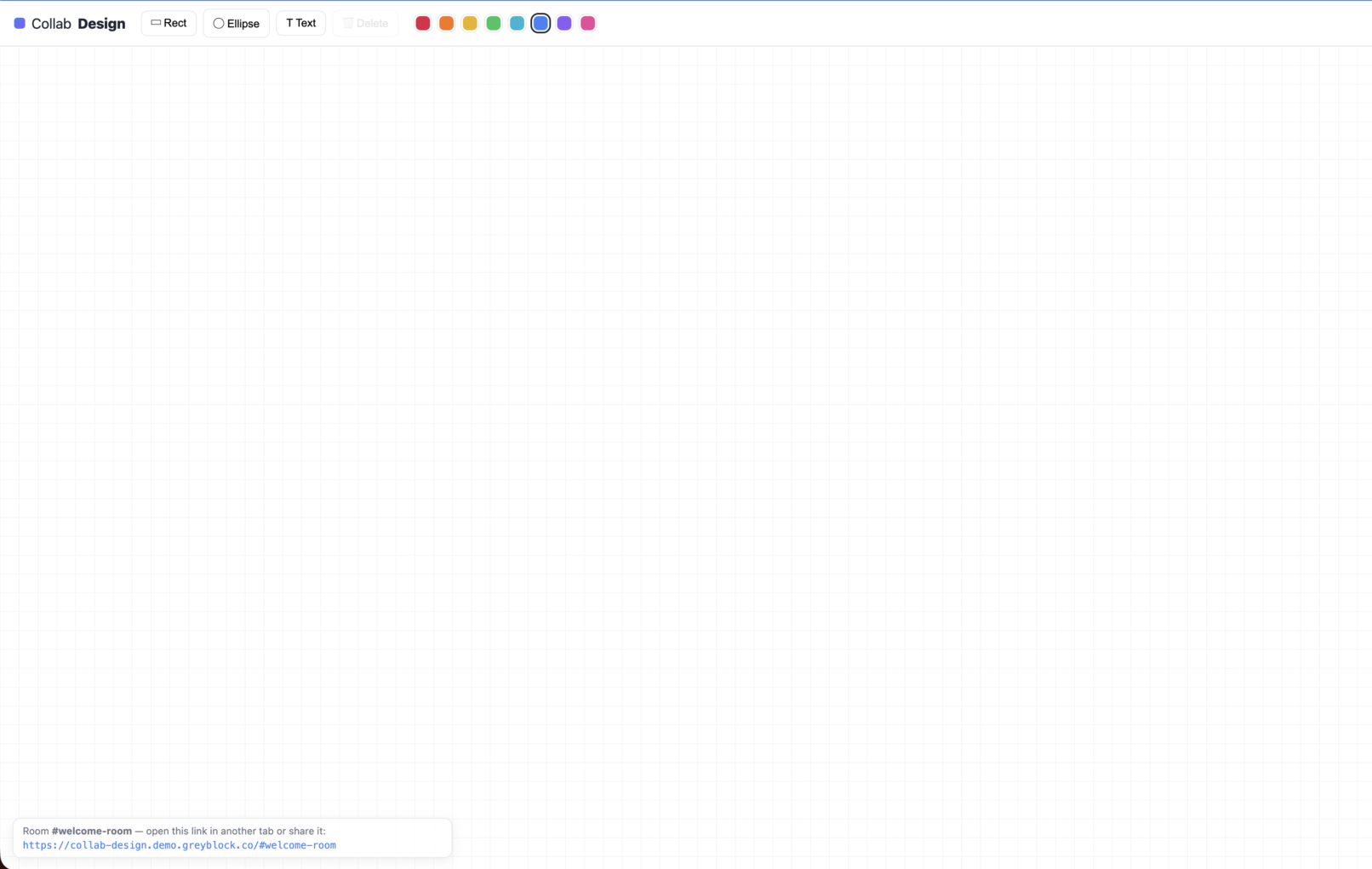Pick the yellow color swatch
Image resolution: width=1372 pixels, height=869 pixels.
(x=470, y=23)
